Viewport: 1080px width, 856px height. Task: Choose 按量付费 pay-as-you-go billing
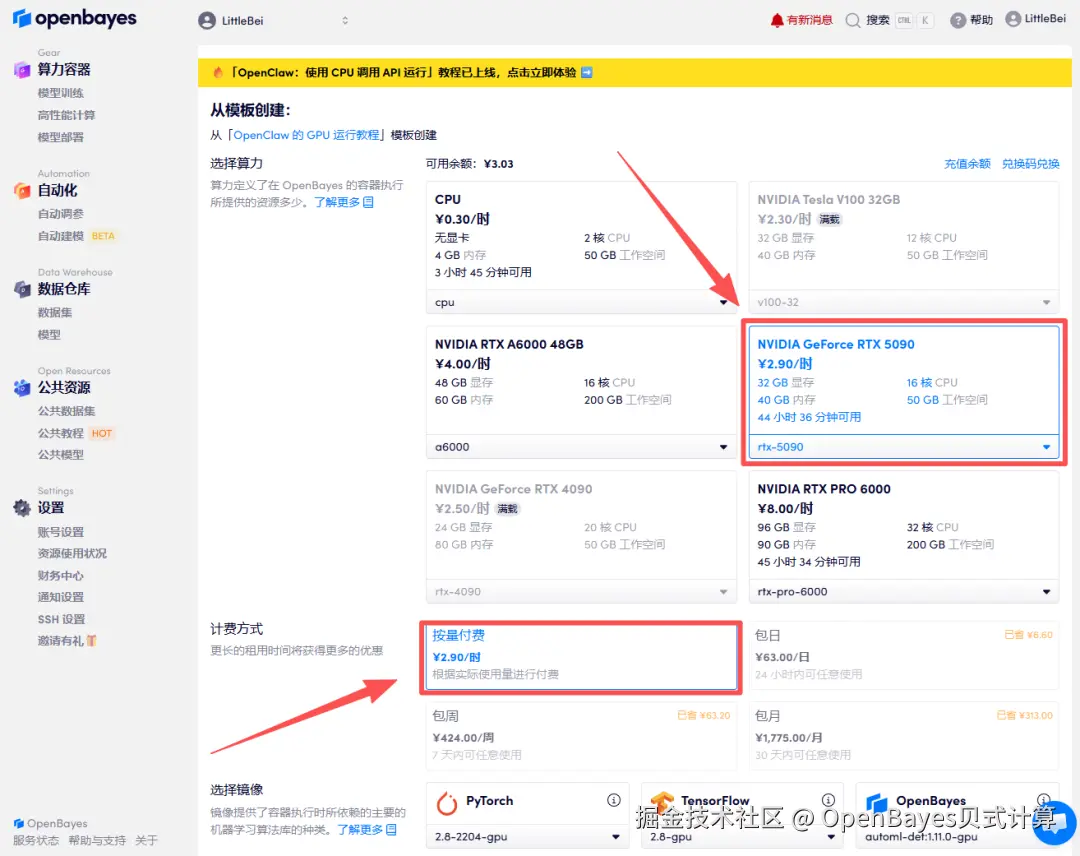coord(580,657)
